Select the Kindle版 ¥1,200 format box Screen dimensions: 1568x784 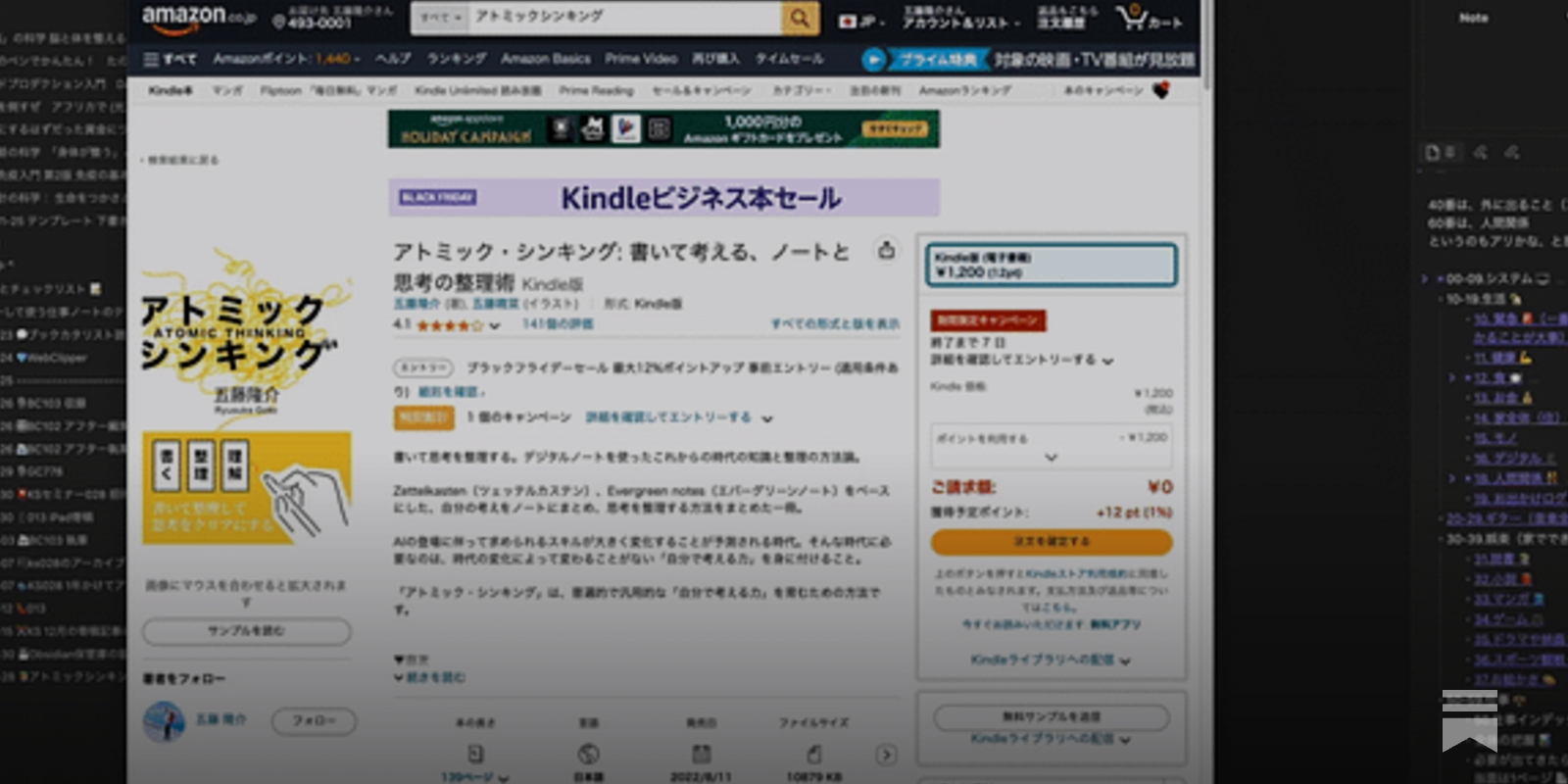[1051, 265]
